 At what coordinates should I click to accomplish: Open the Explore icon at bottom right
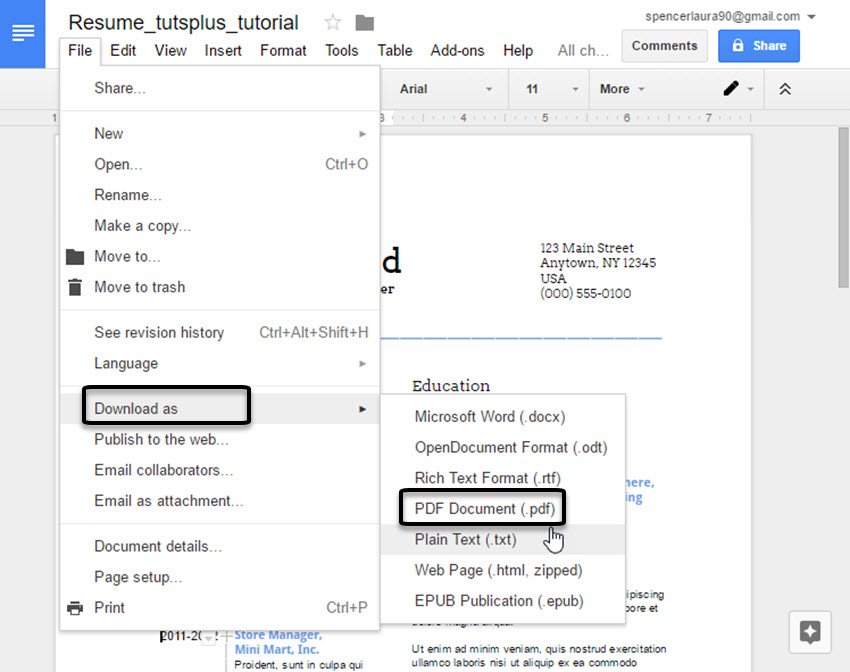coord(810,632)
